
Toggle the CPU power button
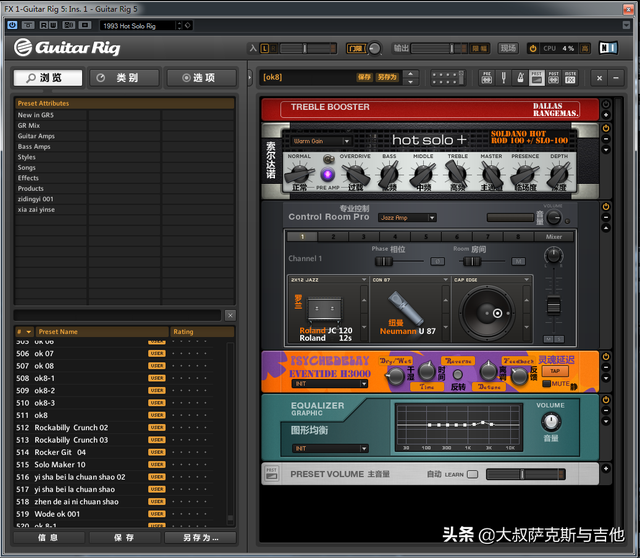click(x=533, y=49)
